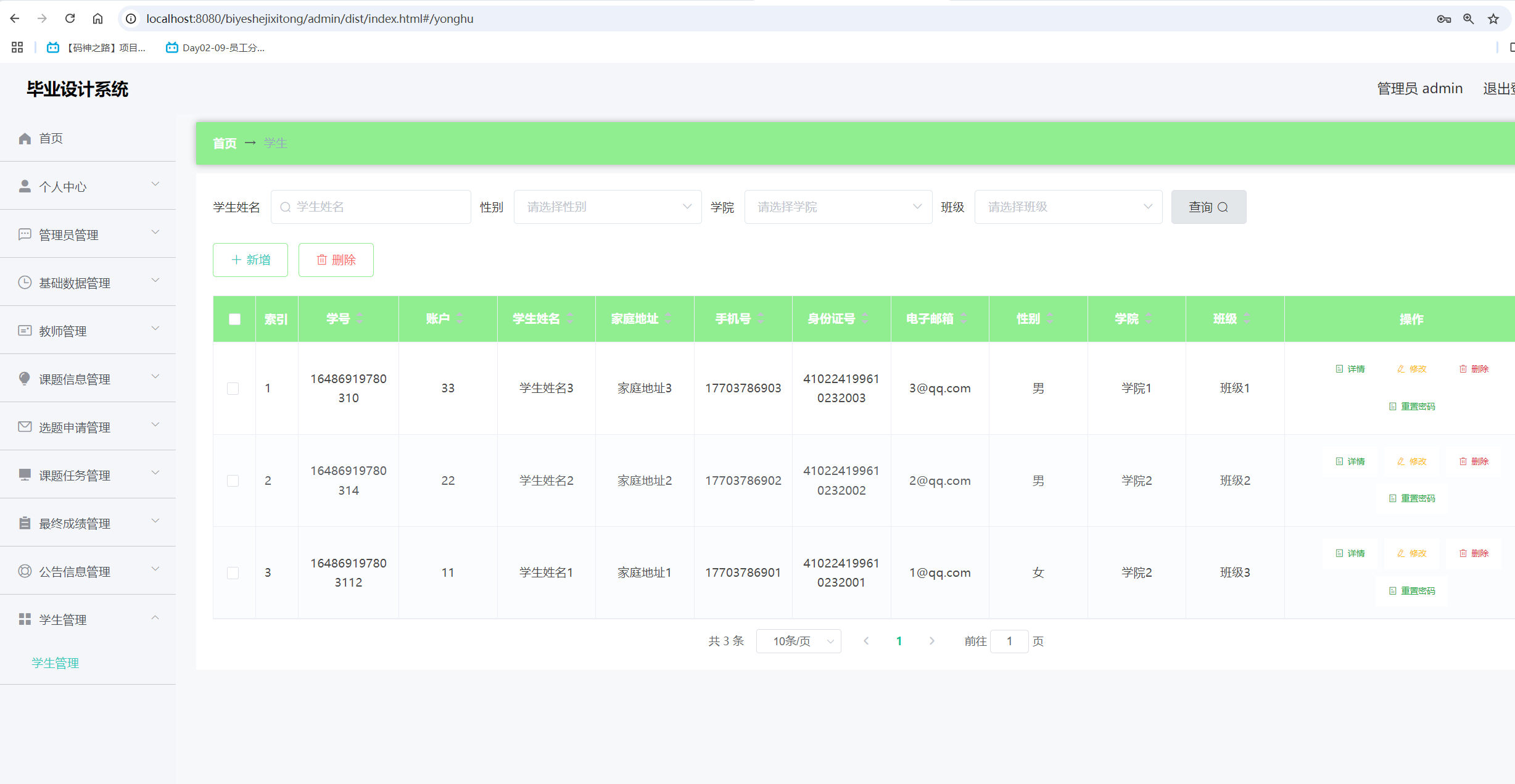This screenshot has height=784, width=1515.
Task: Click the red 删除 icon for 学生姓名1
Action: 1473,553
